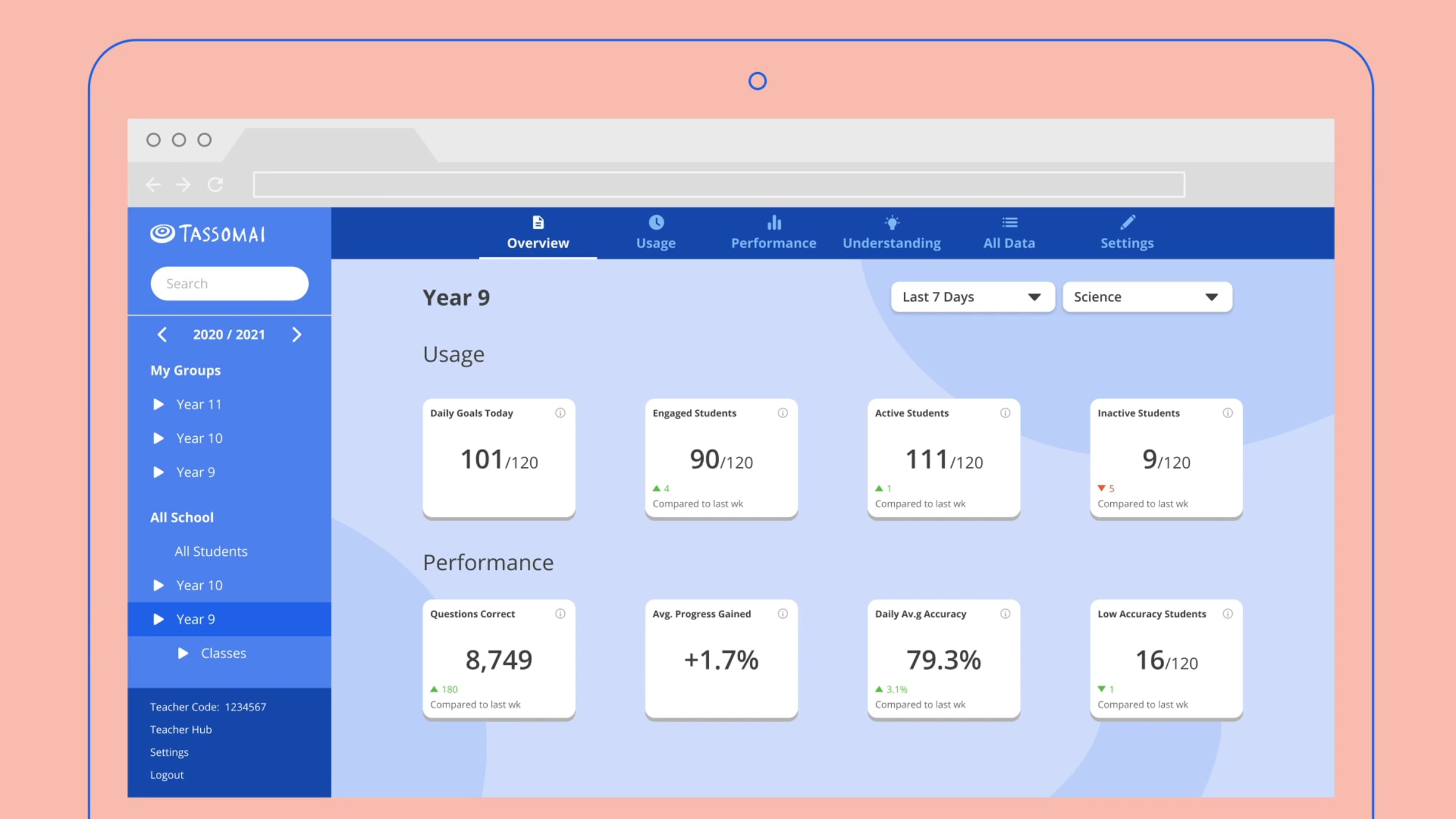Click info icon on Low Accuracy Students card

pyautogui.click(x=1227, y=614)
